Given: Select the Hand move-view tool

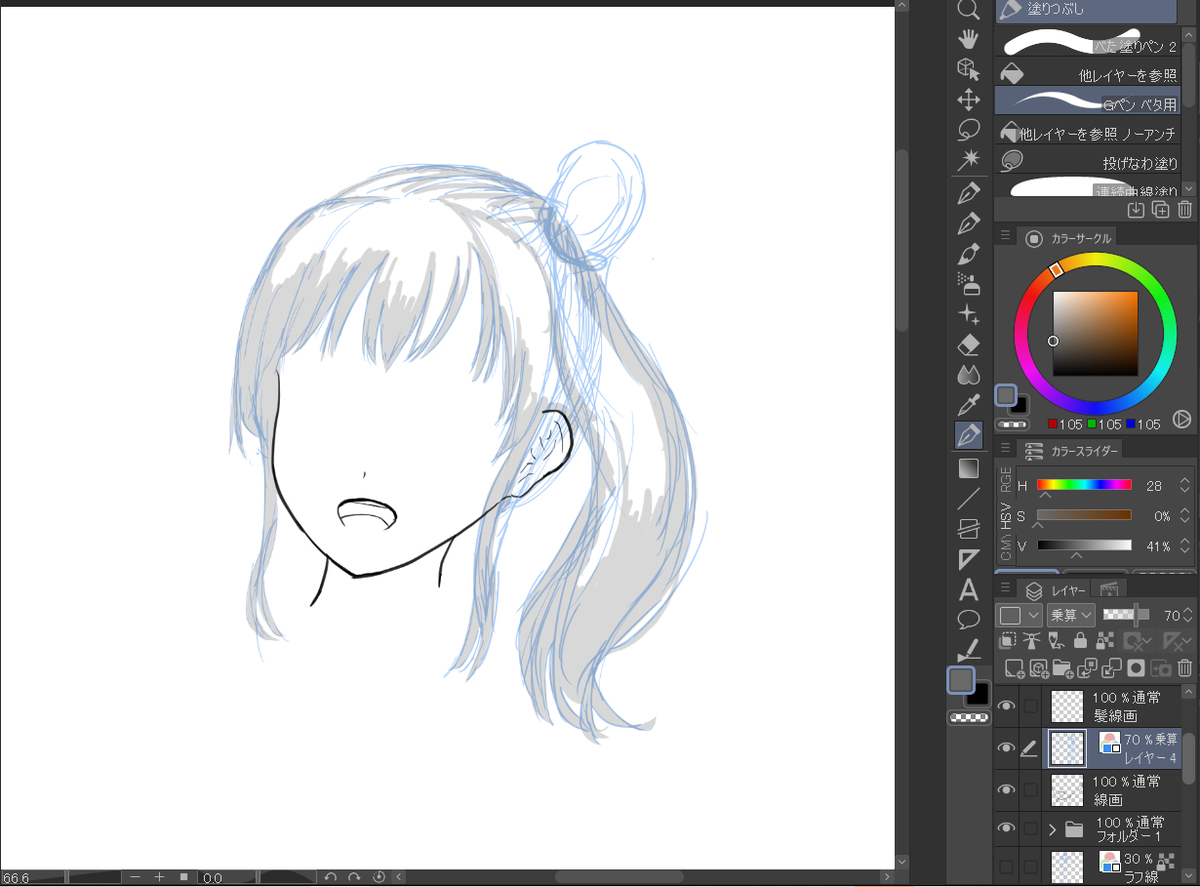Looking at the screenshot, I should tap(968, 39).
